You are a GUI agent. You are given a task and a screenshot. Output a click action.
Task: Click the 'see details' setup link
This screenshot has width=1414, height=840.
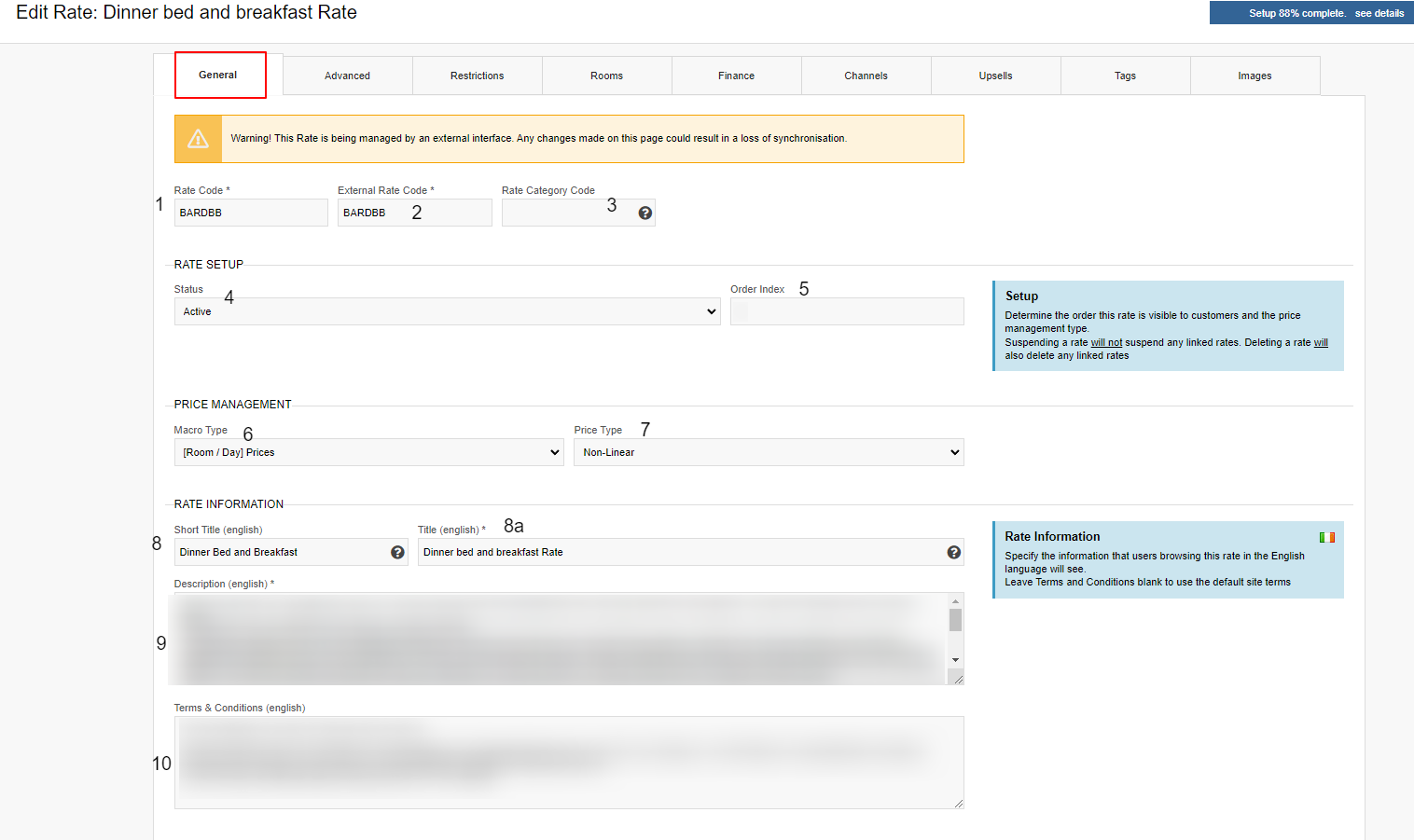1379,13
